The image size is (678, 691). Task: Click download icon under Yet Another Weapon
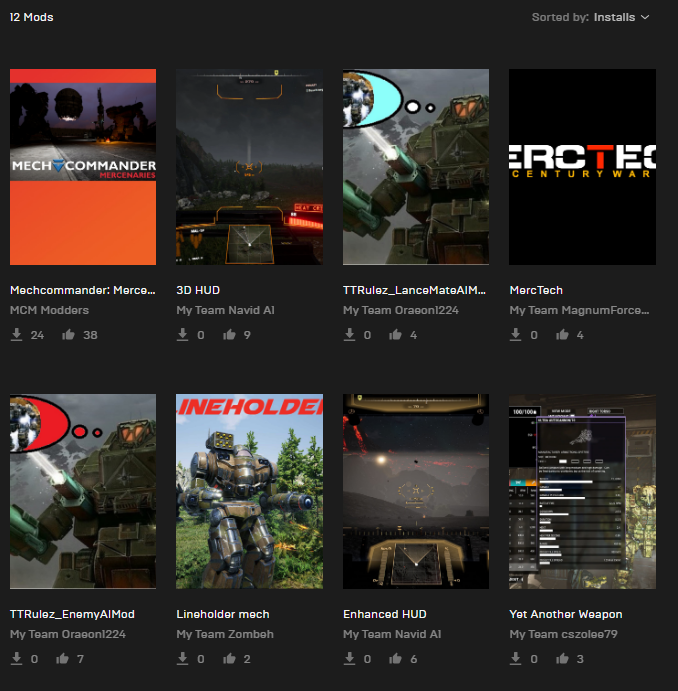click(516, 659)
